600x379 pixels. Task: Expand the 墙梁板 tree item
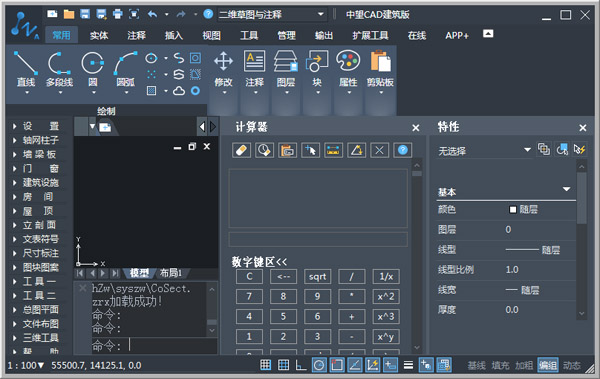(x=15, y=154)
